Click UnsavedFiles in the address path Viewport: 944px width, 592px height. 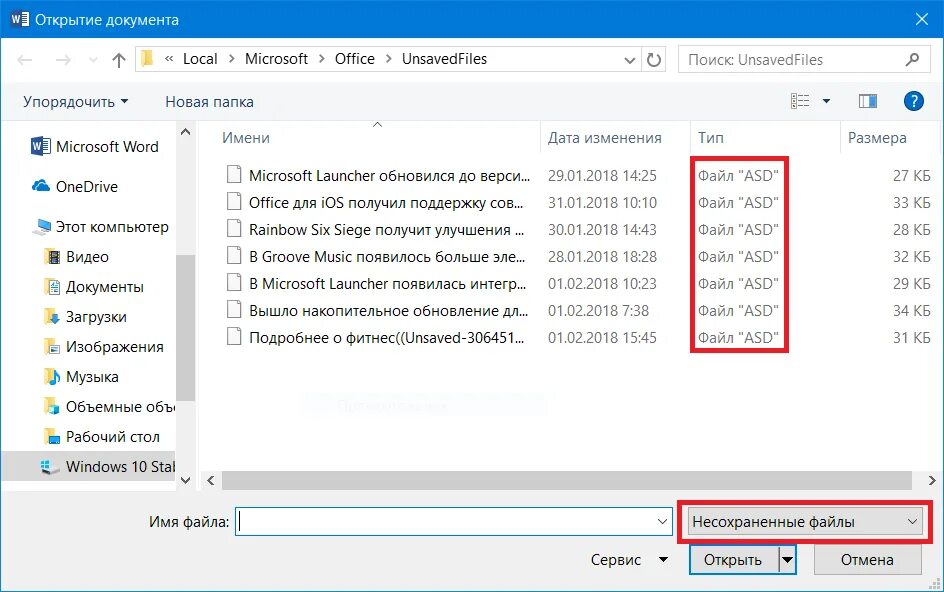coord(444,59)
